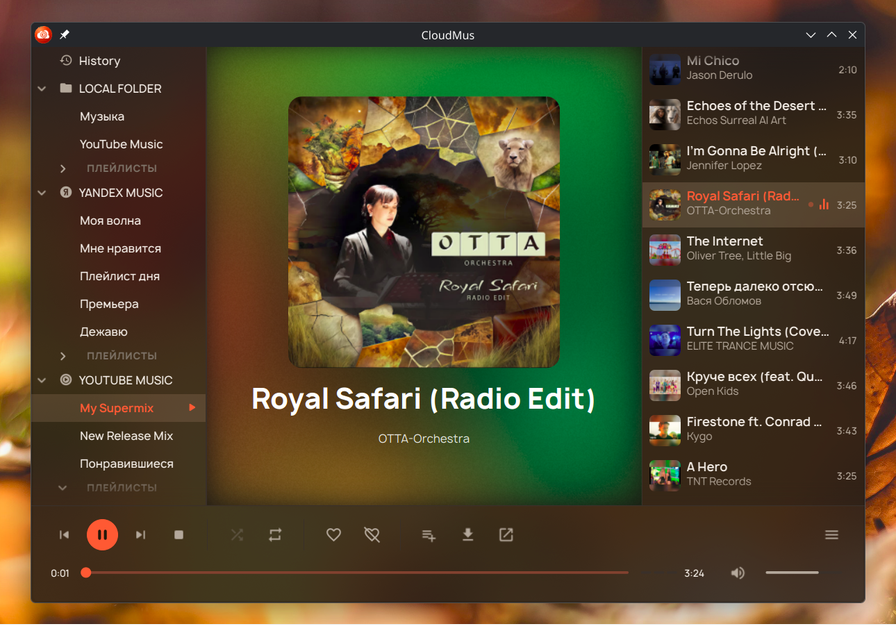Screen dimensions: 896x625
Task: Click the play arrow next to My Supermix
Action: click(x=193, y=408)
